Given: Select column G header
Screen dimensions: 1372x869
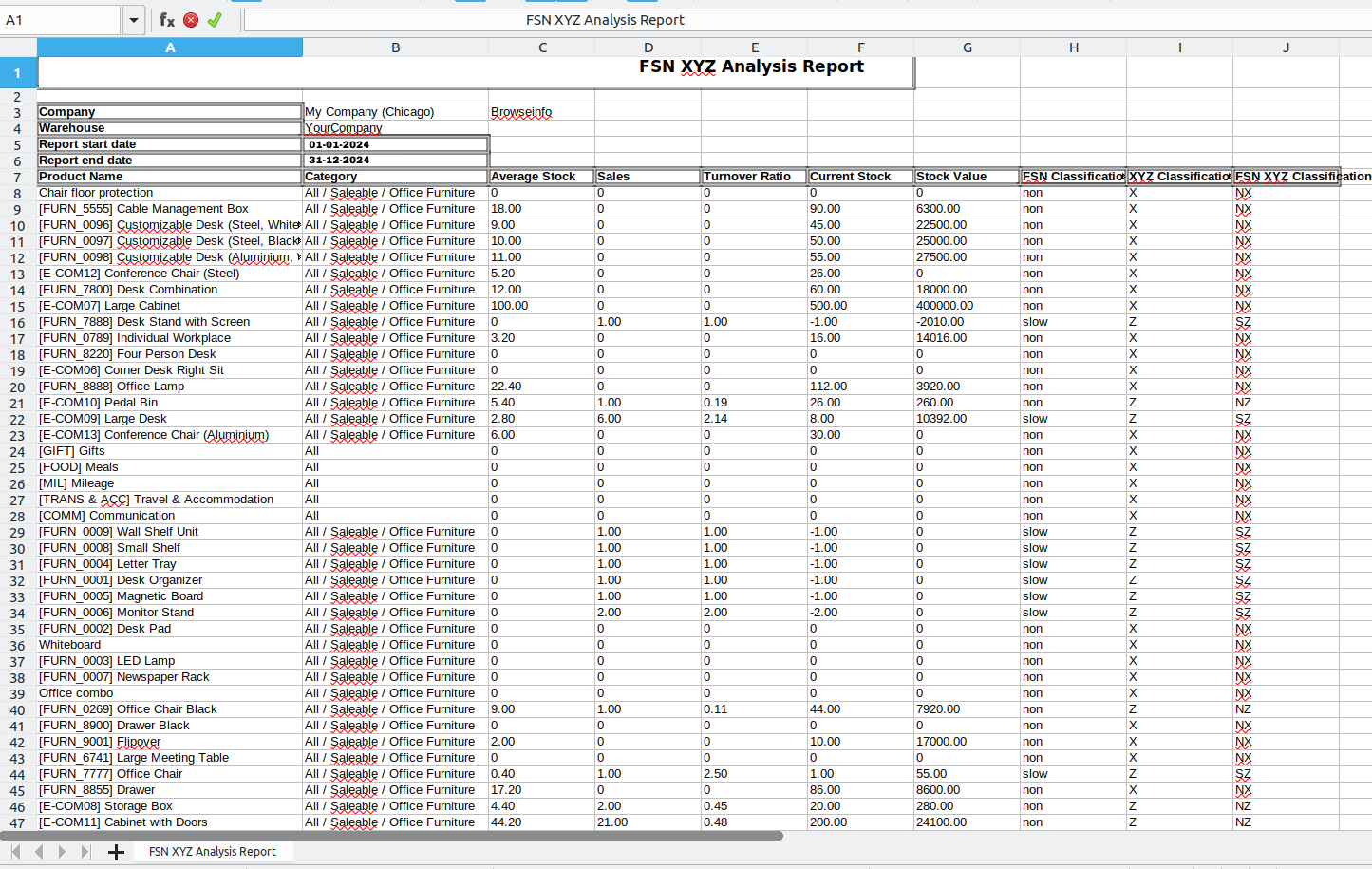Looking at the screenshot, I should (967, 47).
